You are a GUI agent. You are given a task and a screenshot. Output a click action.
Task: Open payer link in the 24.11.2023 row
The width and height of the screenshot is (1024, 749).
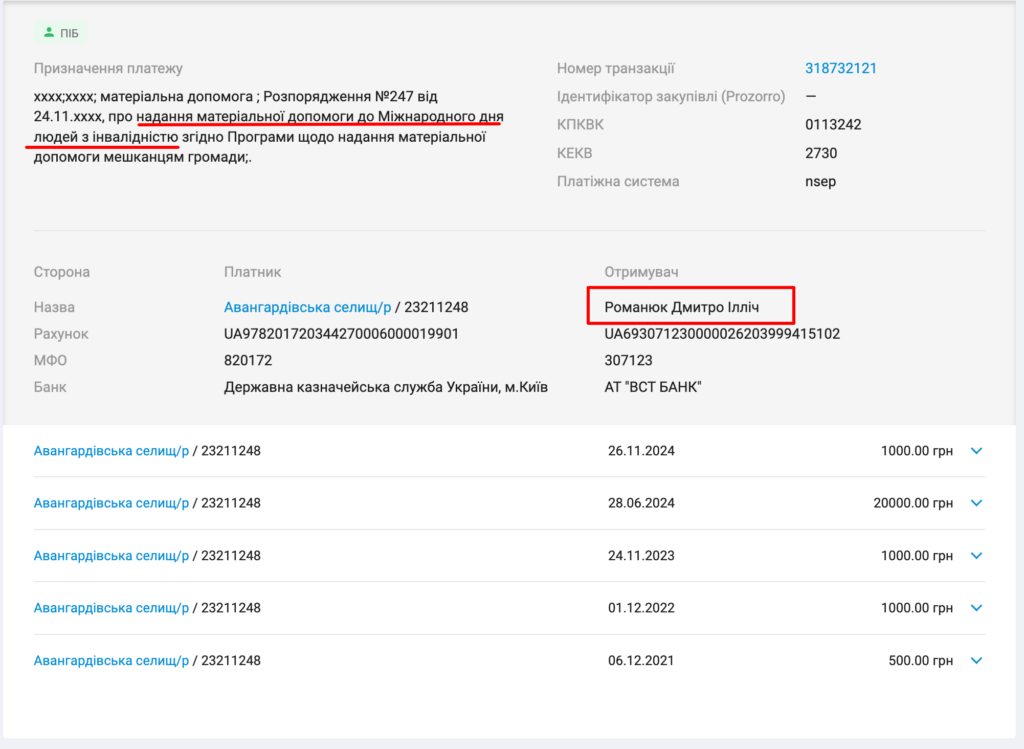click(111, 556)
